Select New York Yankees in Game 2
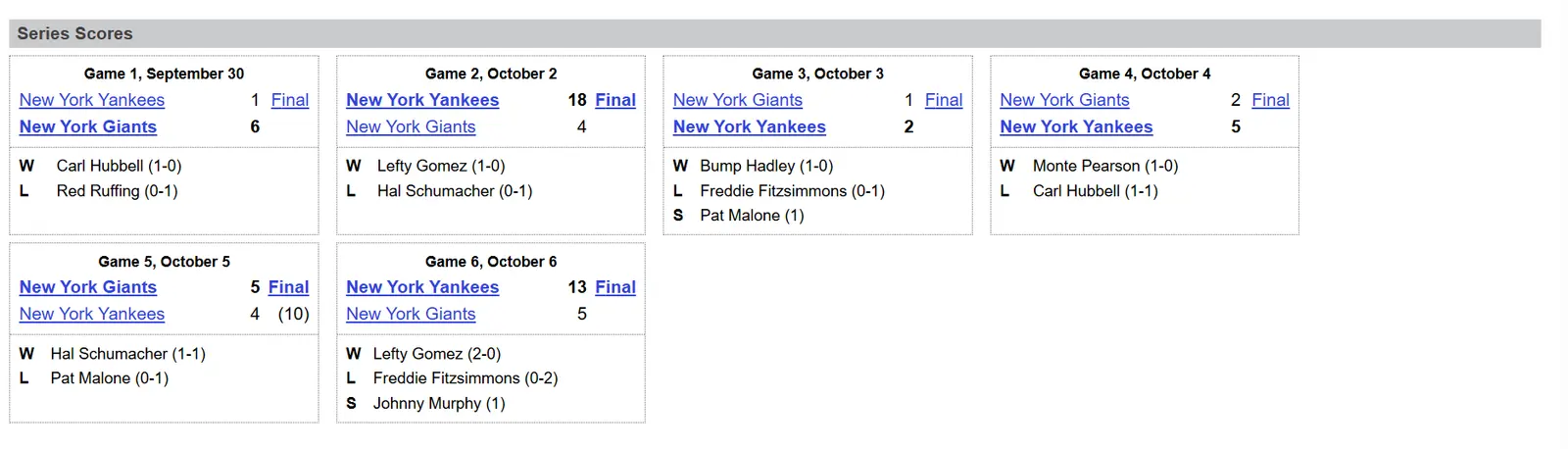The width and height of the screenshot is (1568, 449). (422, 100)
